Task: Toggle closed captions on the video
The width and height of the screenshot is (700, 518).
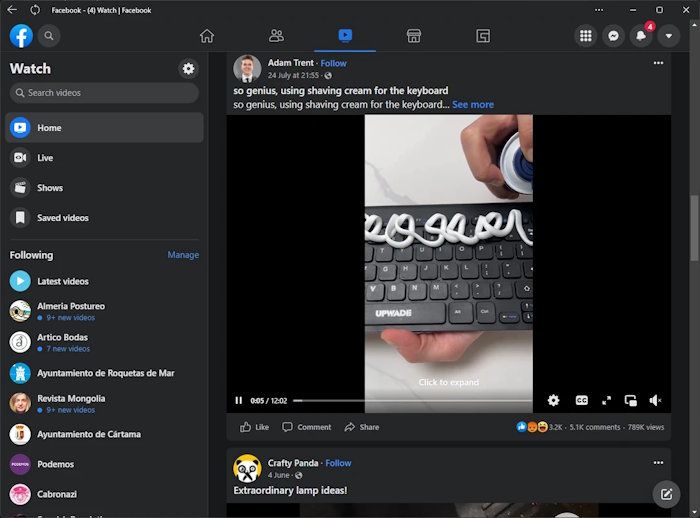Action: click(581, 401)
